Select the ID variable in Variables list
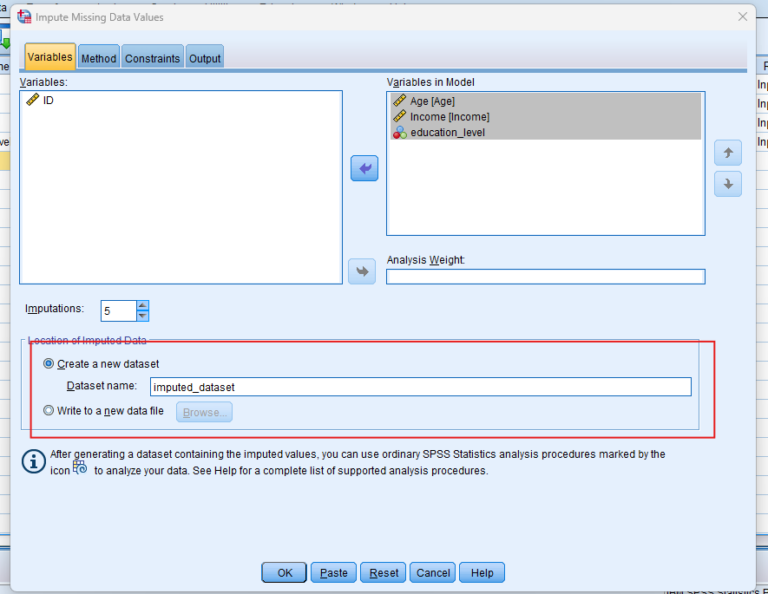This screenshot has width=768, height=594. click(48, 100)
